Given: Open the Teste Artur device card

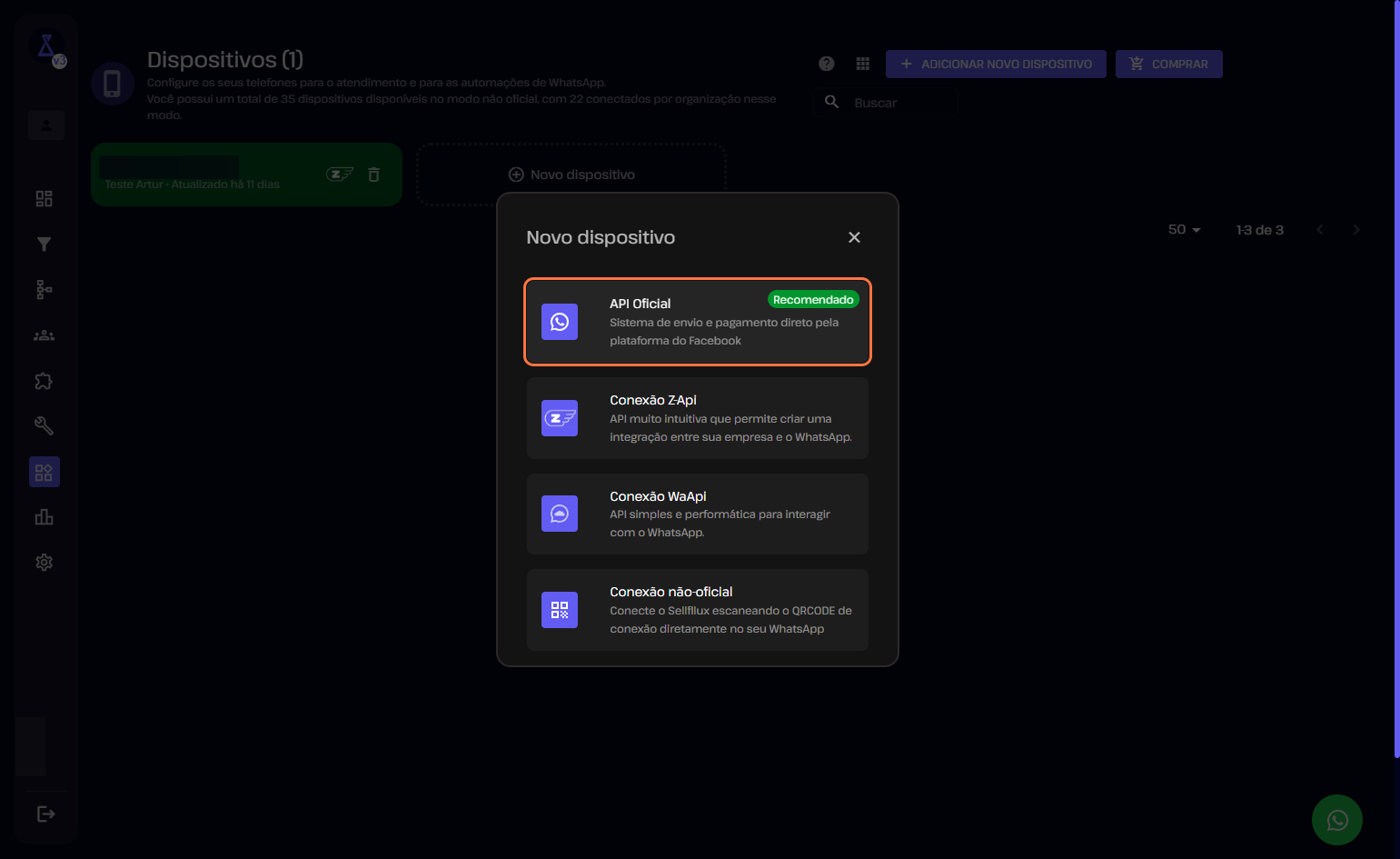Looking at the screenshot, I should [246, 175].
